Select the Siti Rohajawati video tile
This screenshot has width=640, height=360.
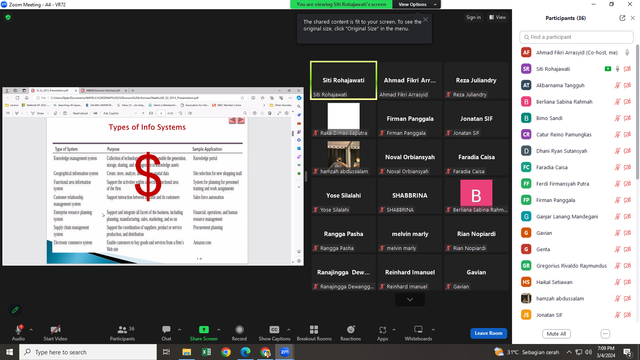click(343, 80)
